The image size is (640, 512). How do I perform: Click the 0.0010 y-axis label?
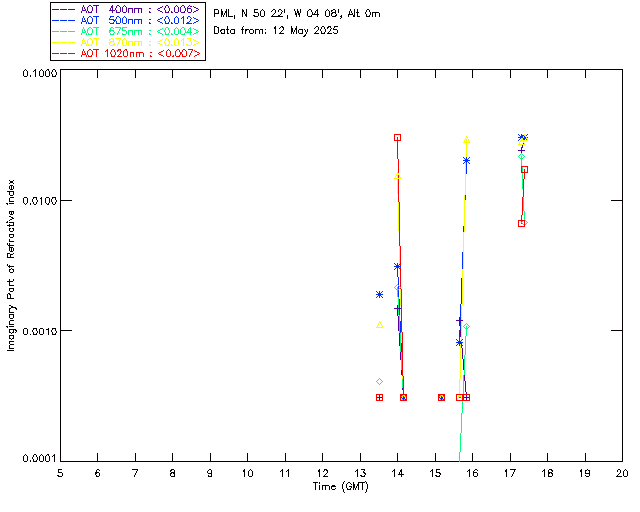pos(39,331)
